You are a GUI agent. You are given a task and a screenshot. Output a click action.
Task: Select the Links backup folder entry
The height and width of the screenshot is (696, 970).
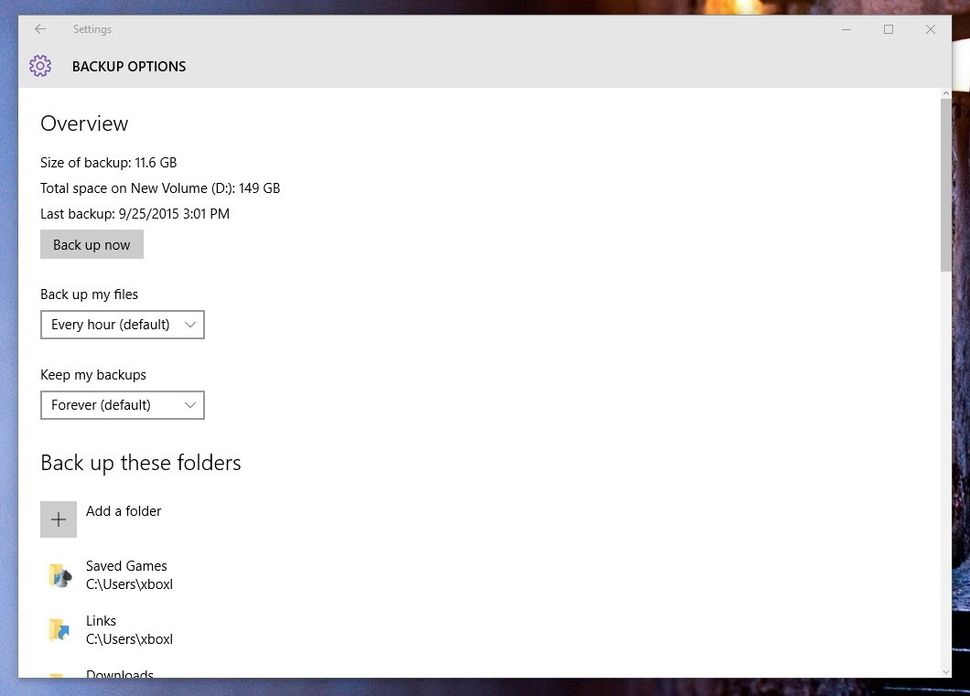(127, 630)
